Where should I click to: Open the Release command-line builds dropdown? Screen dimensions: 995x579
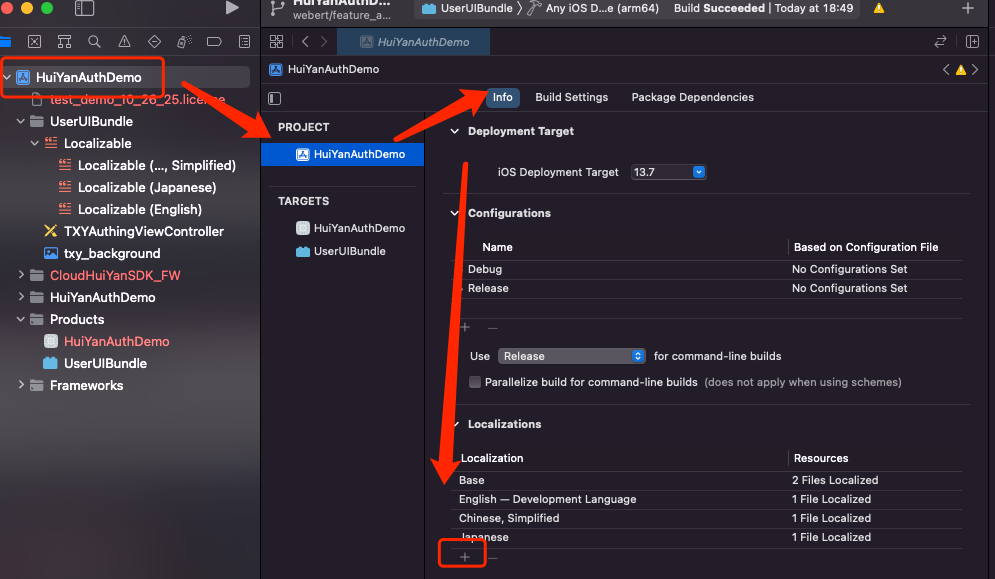pyautogui.click(x=572, y=356)
